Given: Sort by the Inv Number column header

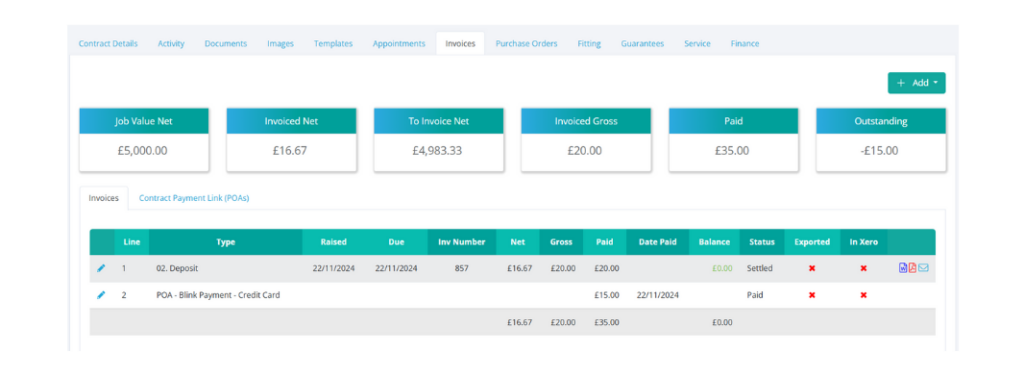Looking at the screenshot, I should coord(462,242).
